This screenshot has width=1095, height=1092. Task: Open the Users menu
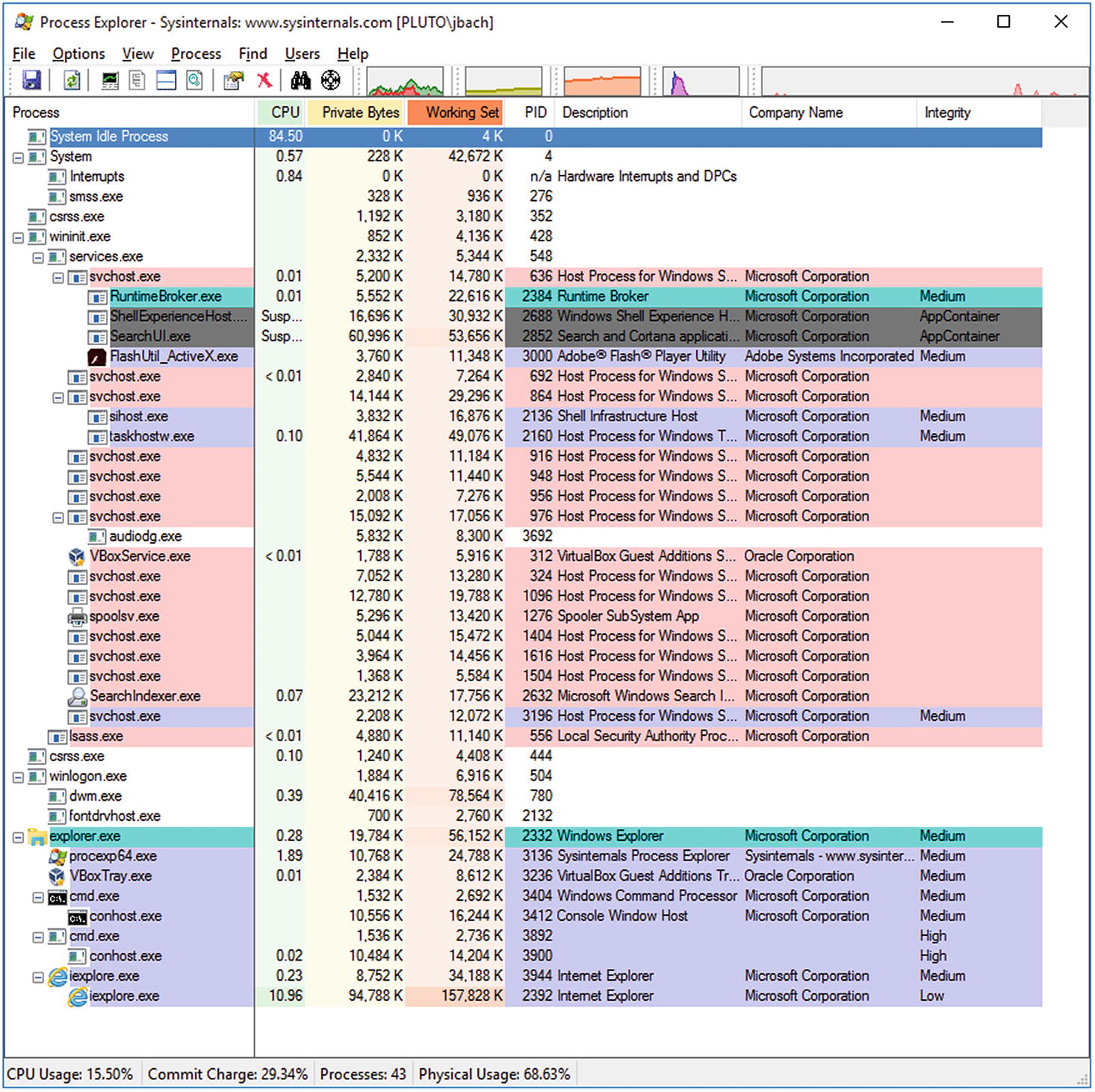(x=302, y=54)
